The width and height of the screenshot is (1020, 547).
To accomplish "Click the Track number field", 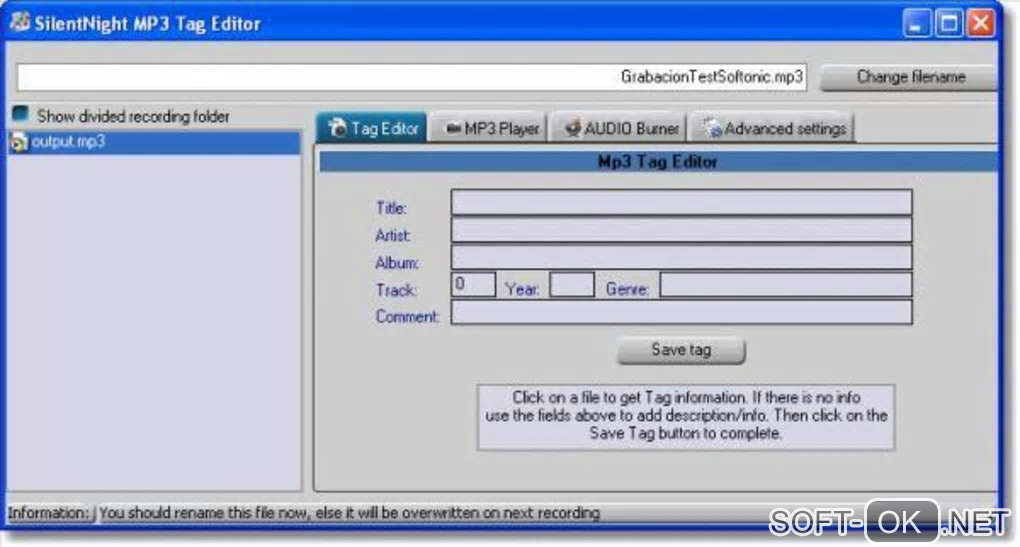I will (x=473, y=285).
